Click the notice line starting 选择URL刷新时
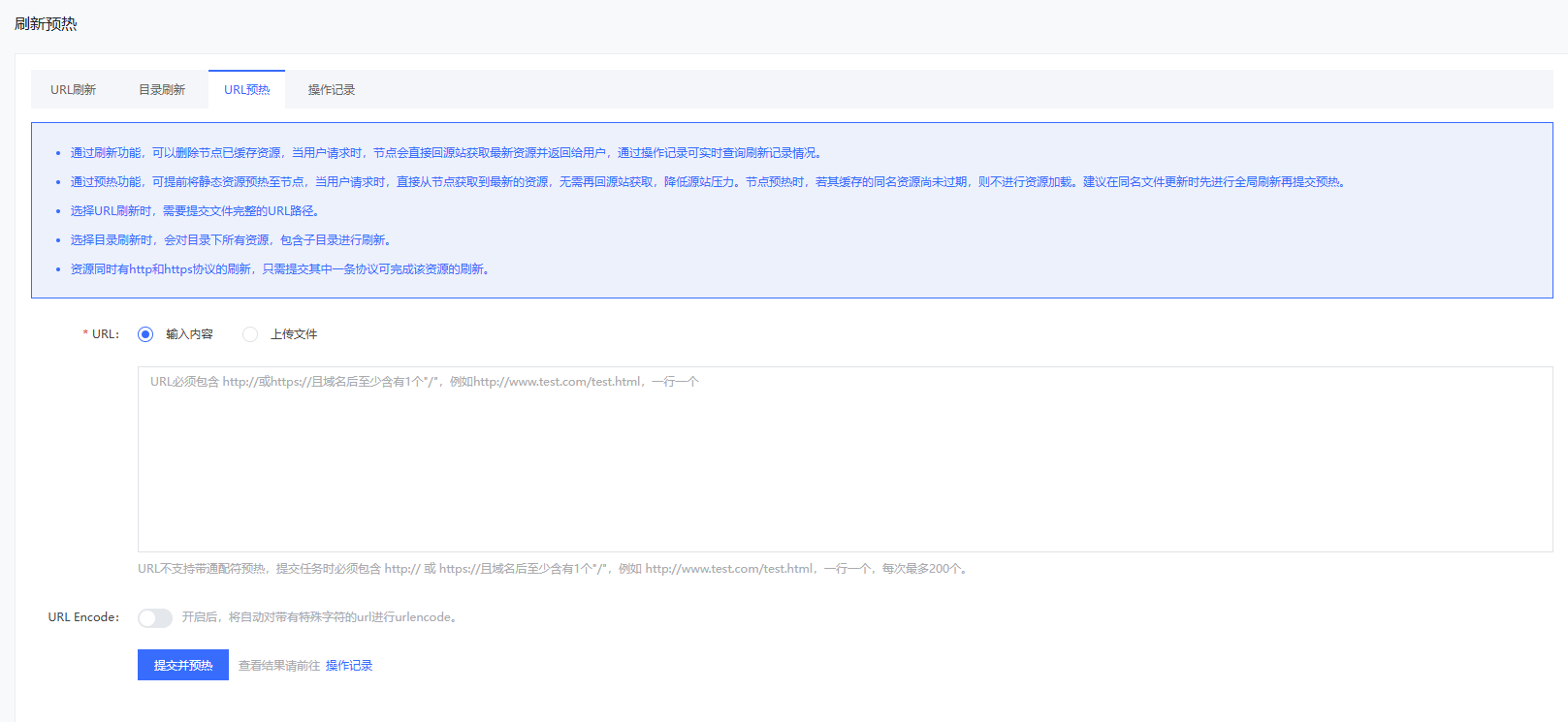Viewport: 1568px width, 722px height. coord(194,211)
